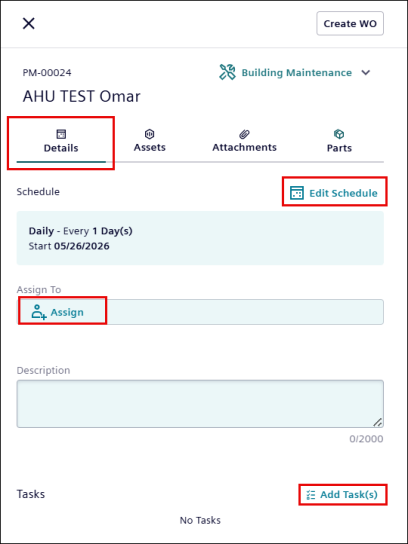Click Assign to add an assignee

[x=67, y=312]
